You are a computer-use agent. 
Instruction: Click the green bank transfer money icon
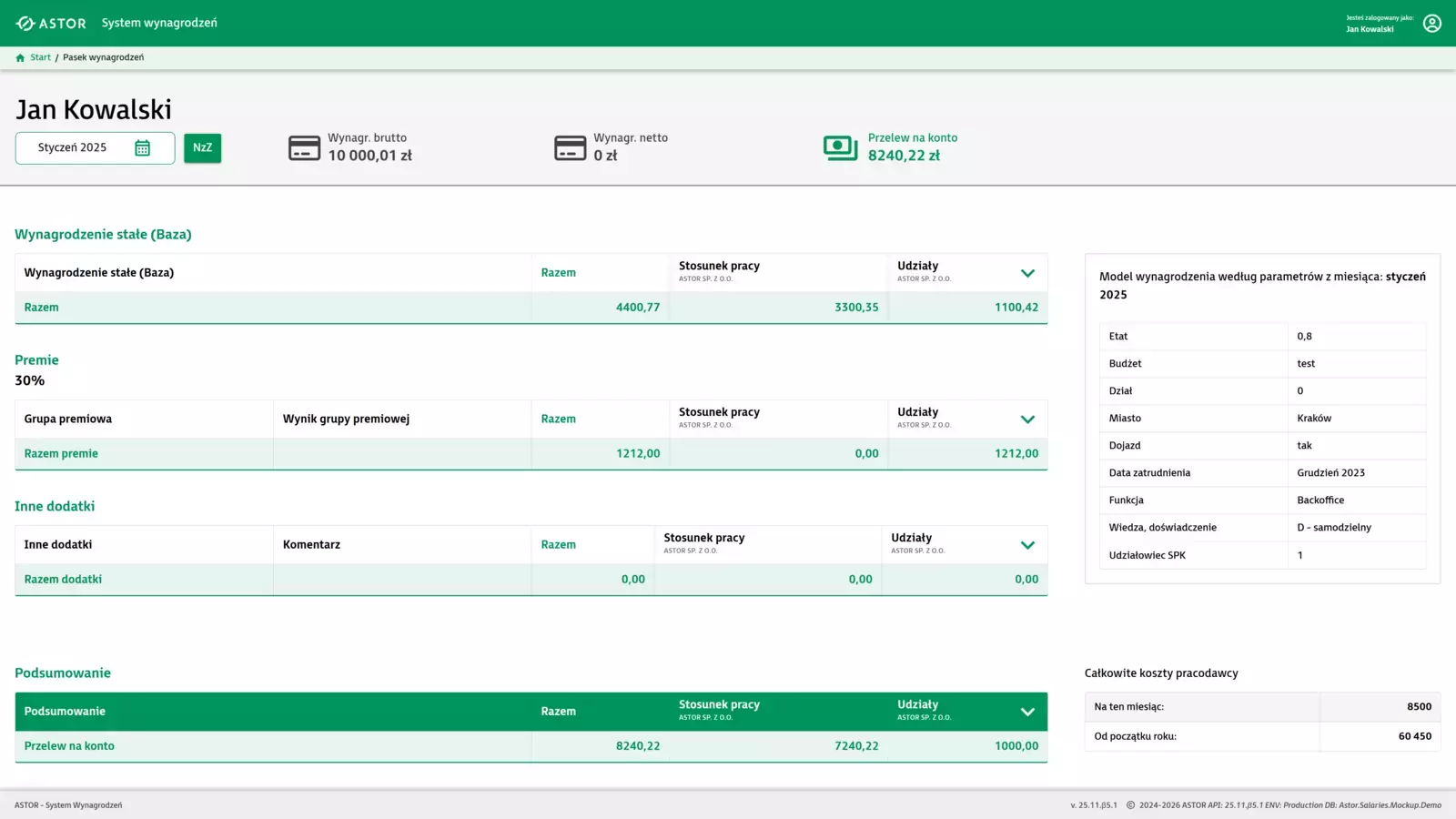[x=840, y=147]
